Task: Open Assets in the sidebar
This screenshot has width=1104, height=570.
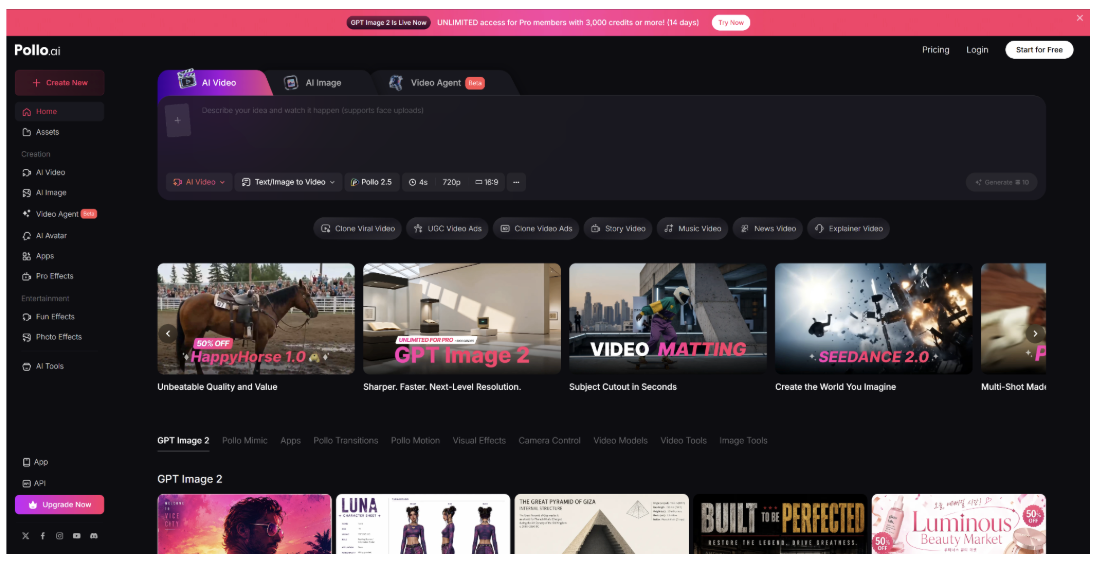Action: (59, 132)
